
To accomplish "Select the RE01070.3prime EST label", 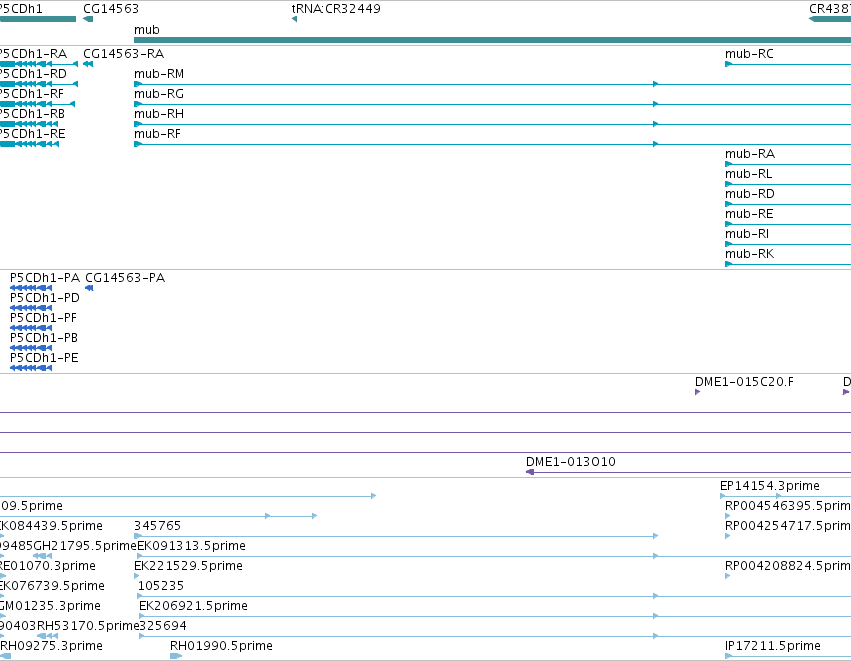I will click(48, 566).
